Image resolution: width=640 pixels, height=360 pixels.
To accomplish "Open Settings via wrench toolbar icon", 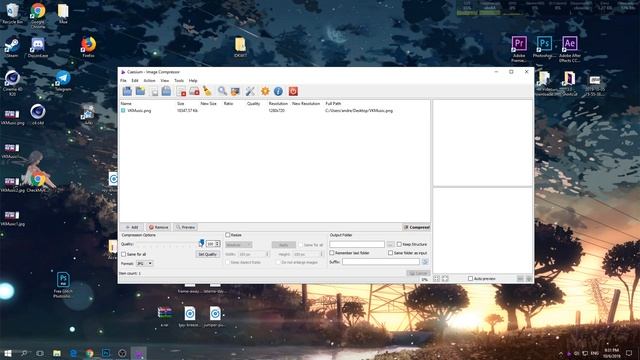I will coord(250,91).
